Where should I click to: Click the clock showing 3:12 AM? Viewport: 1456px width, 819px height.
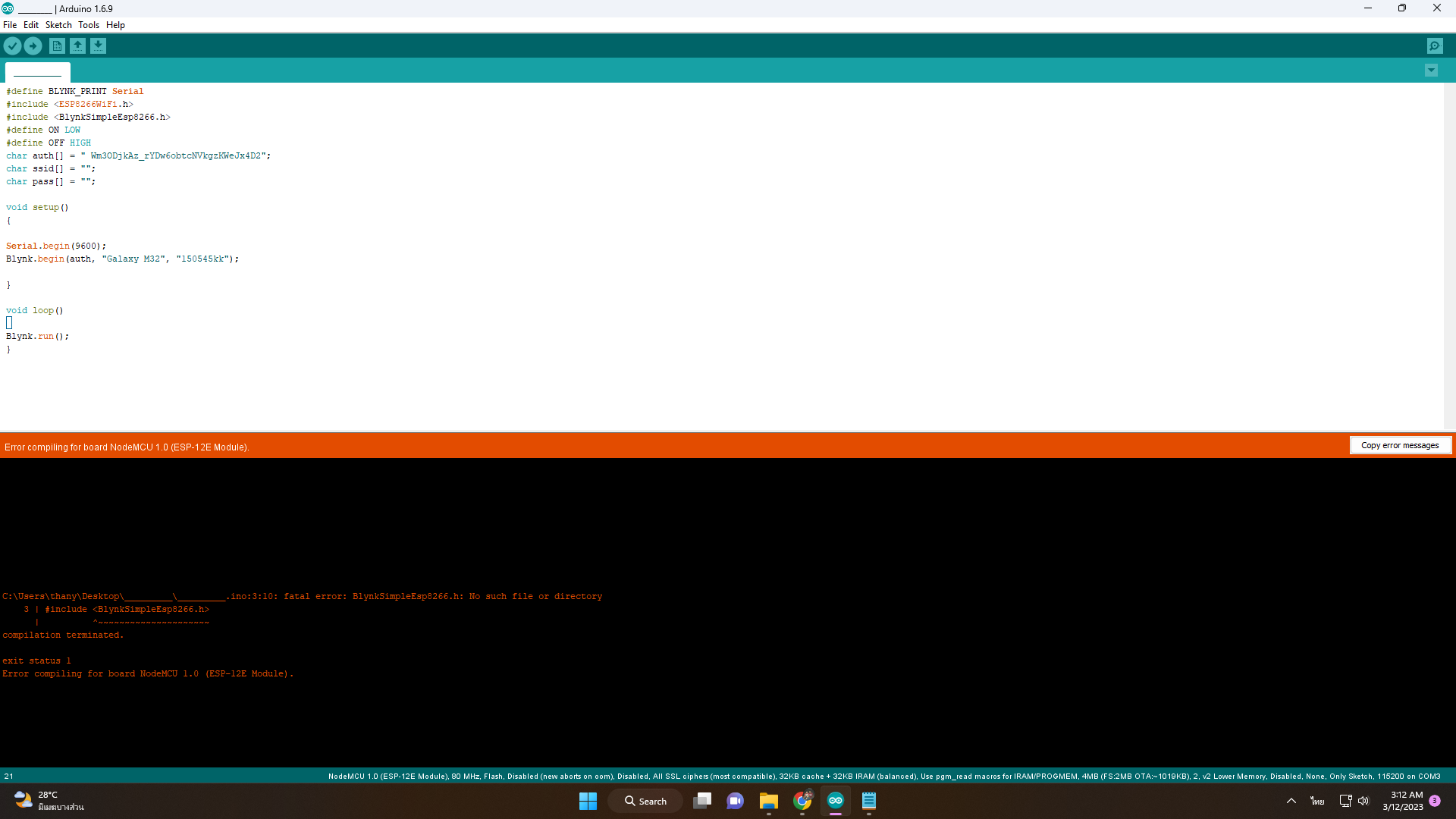[x=1402, y=801]
